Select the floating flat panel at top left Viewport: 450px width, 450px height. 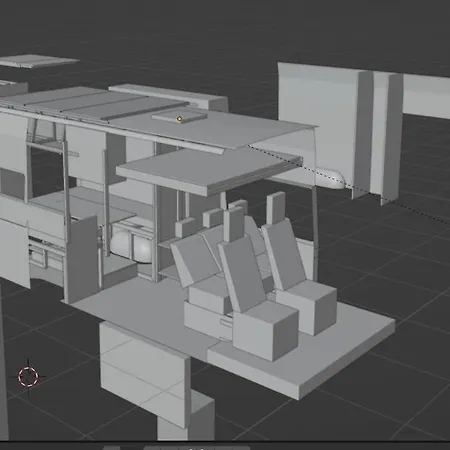(x=37, y=61)
